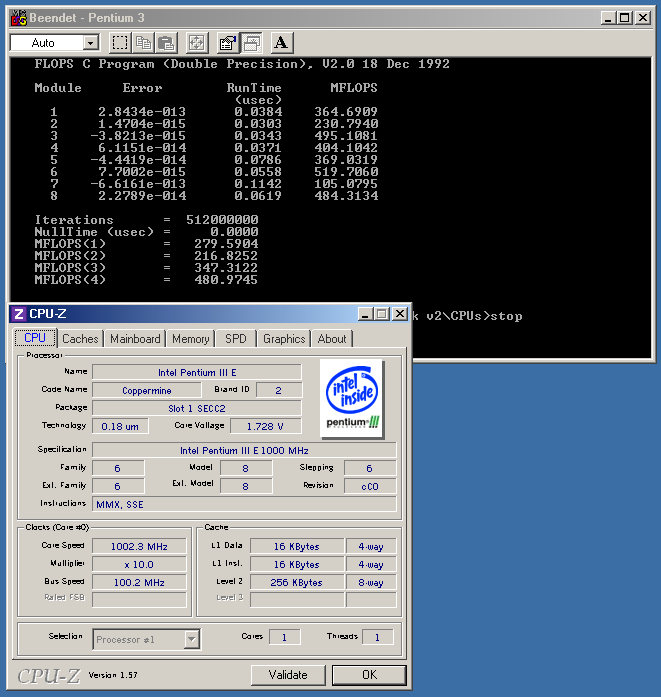Click the CPU-Z 'Z' title bar icon
Image resolution: width=661 pixels, height=697 pixels.
point(19,314)
